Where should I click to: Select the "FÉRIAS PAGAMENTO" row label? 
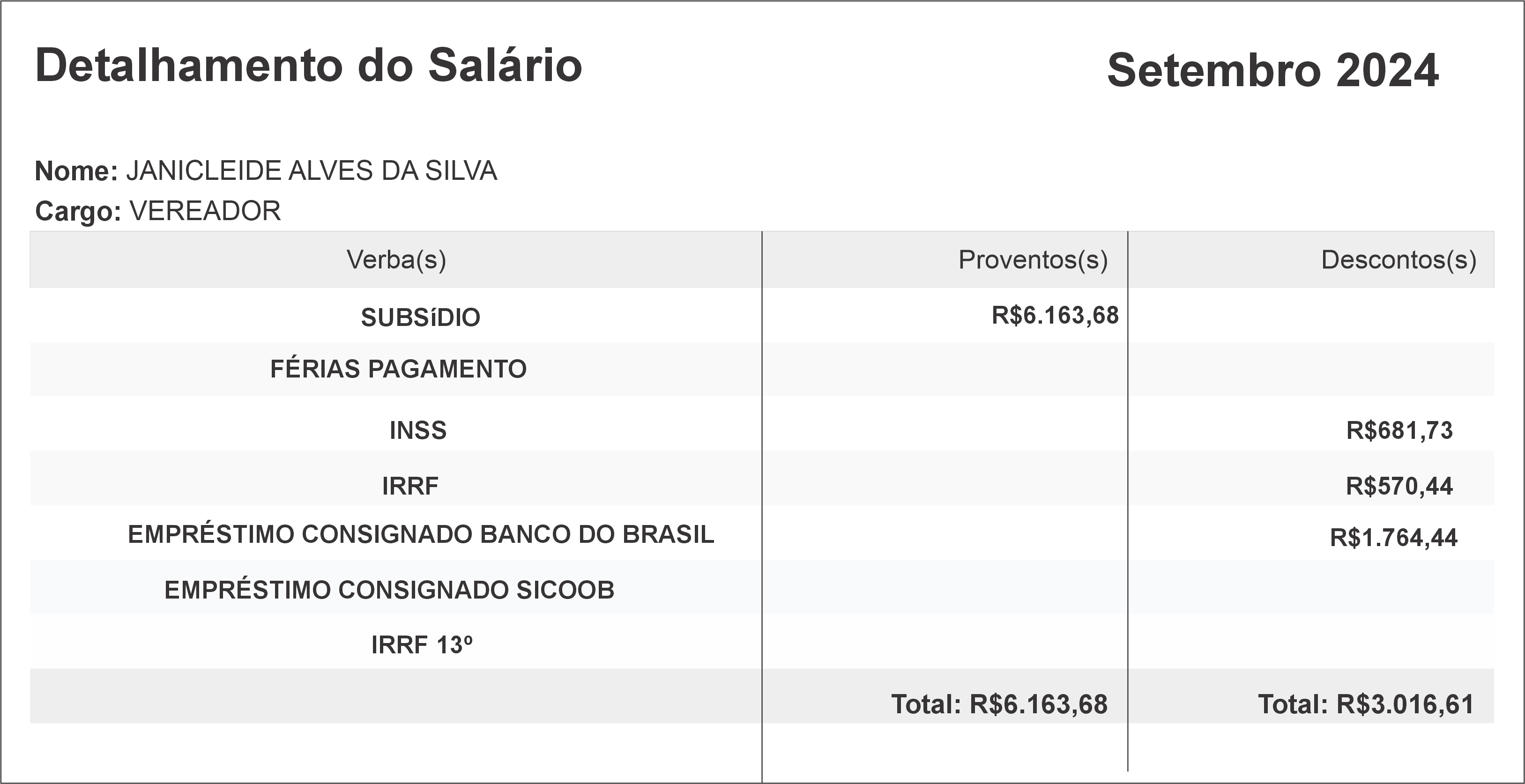(398, 369)
